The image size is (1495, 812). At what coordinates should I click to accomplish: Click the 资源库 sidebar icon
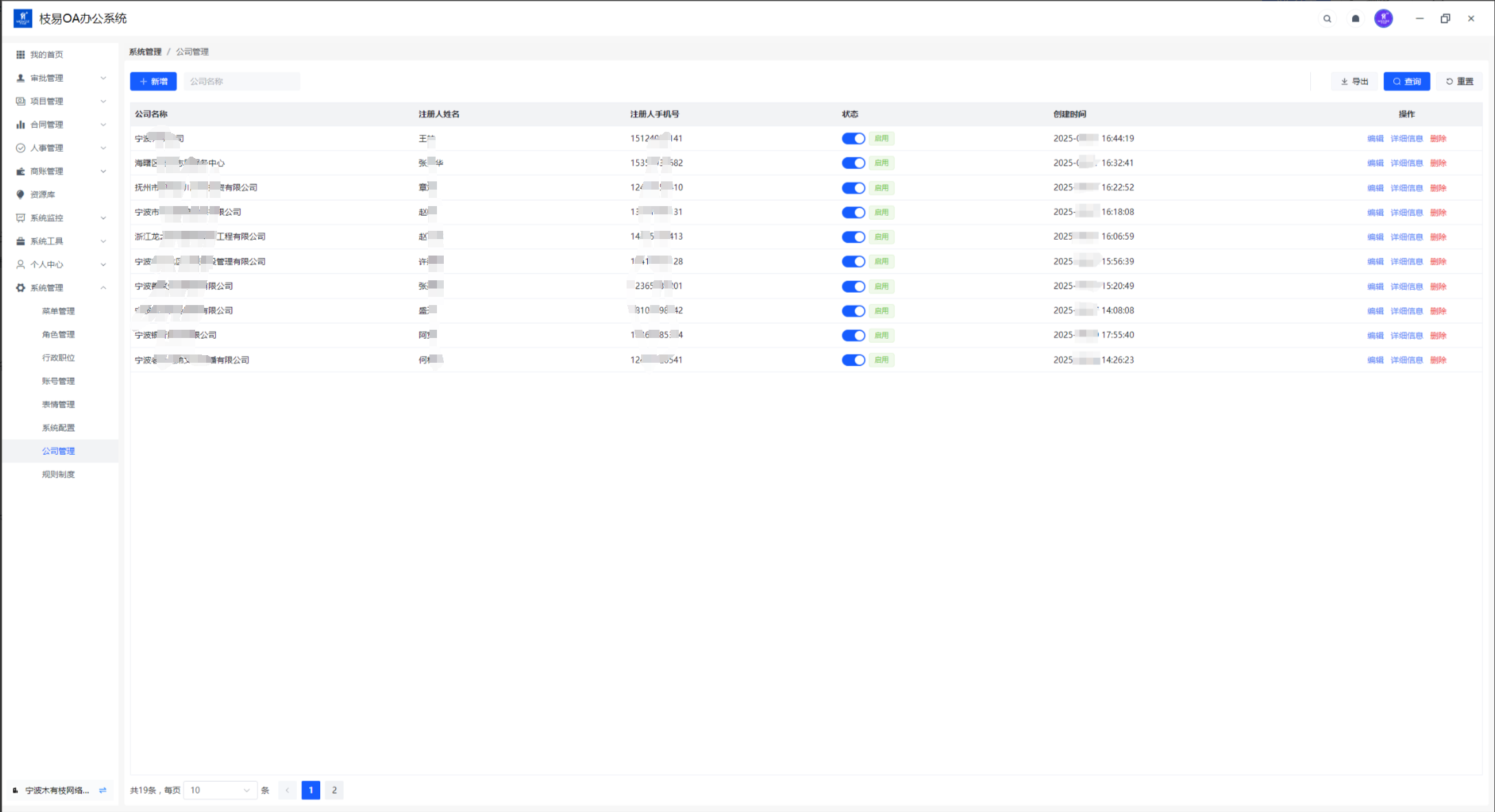point(21,194)
